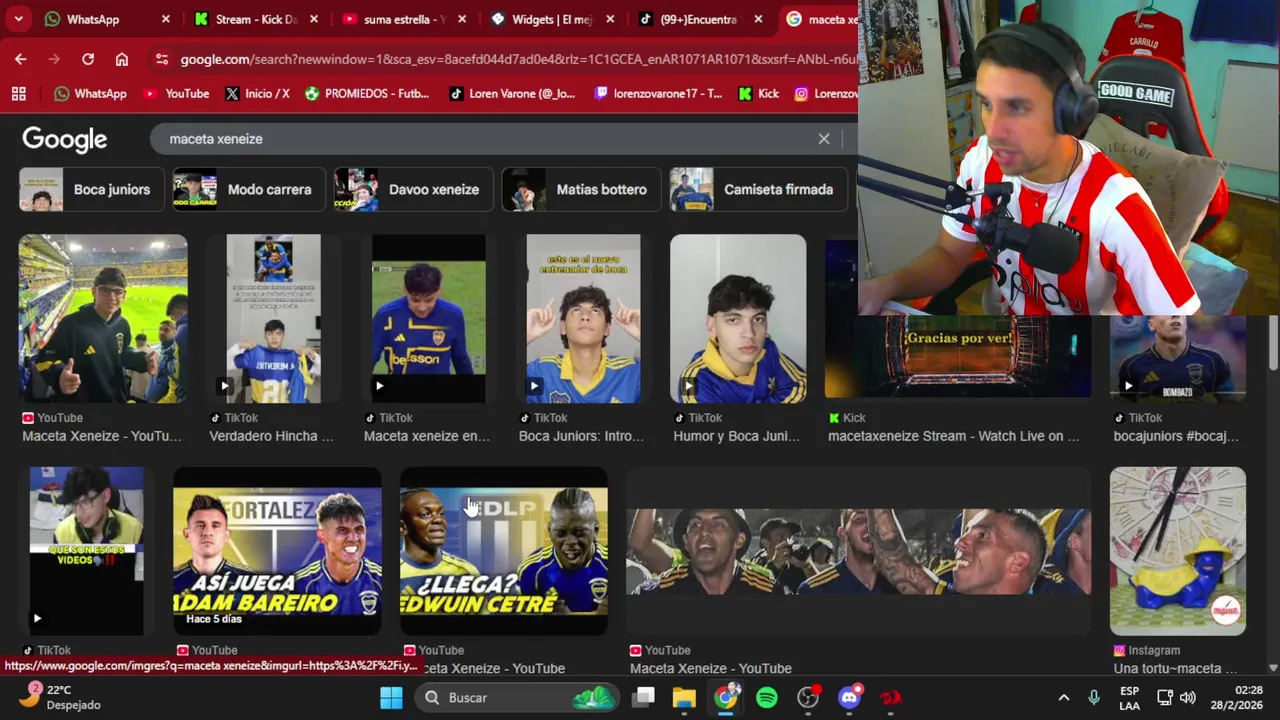This screenshot has width=1280, height=720.
Task: Open the QUE SON ESTOS VIDEOS thumbnail
Action: [86, 551]
